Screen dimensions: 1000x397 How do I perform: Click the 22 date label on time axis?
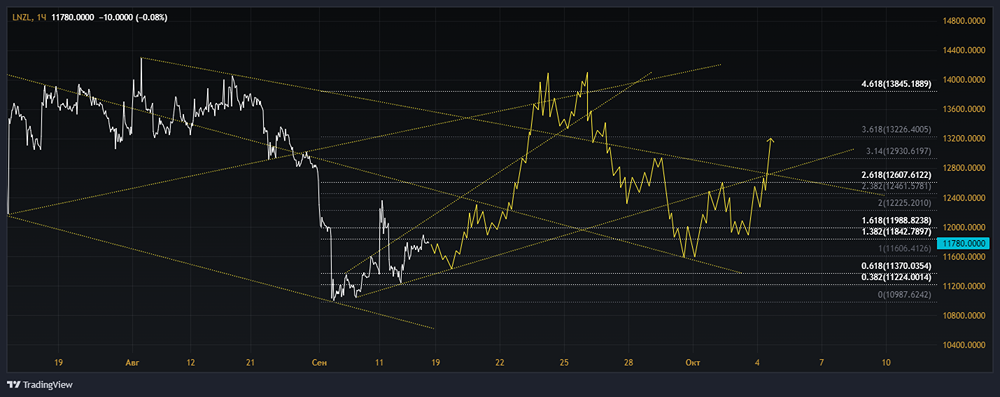pos(499,363)
